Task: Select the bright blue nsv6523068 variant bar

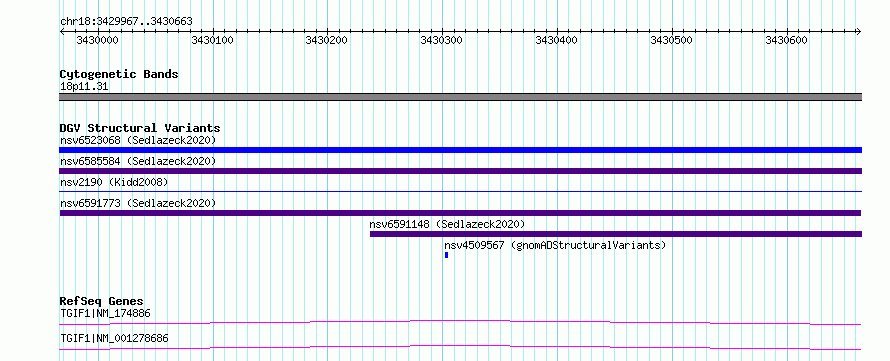Action: [460, 150]
